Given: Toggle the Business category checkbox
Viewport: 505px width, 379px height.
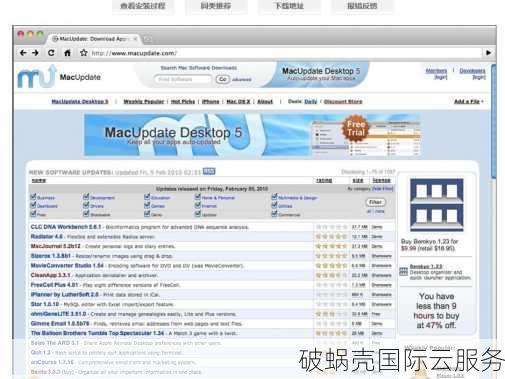Looking at the screenshot, I should (33, 196).
